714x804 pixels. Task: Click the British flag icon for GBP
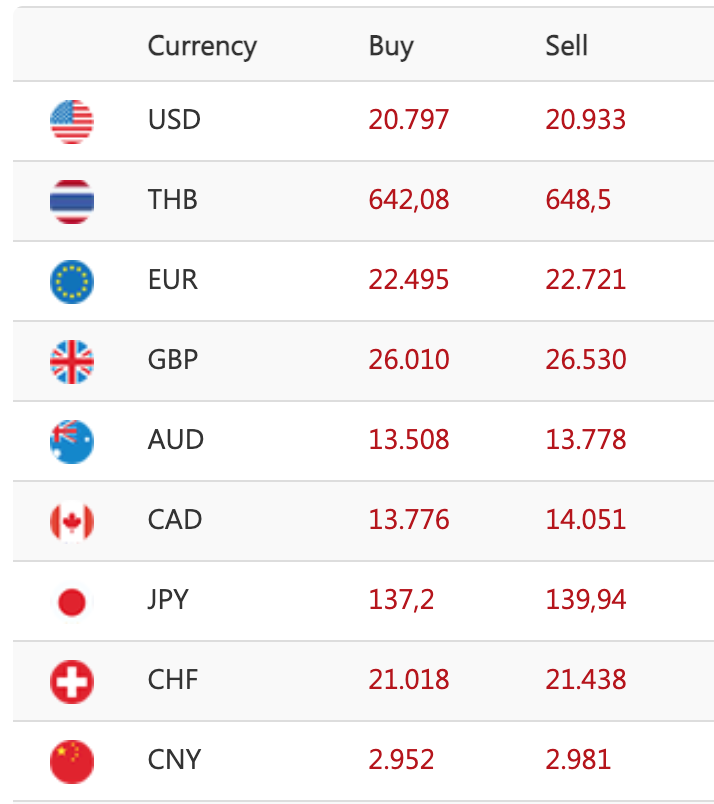(72, 362)
